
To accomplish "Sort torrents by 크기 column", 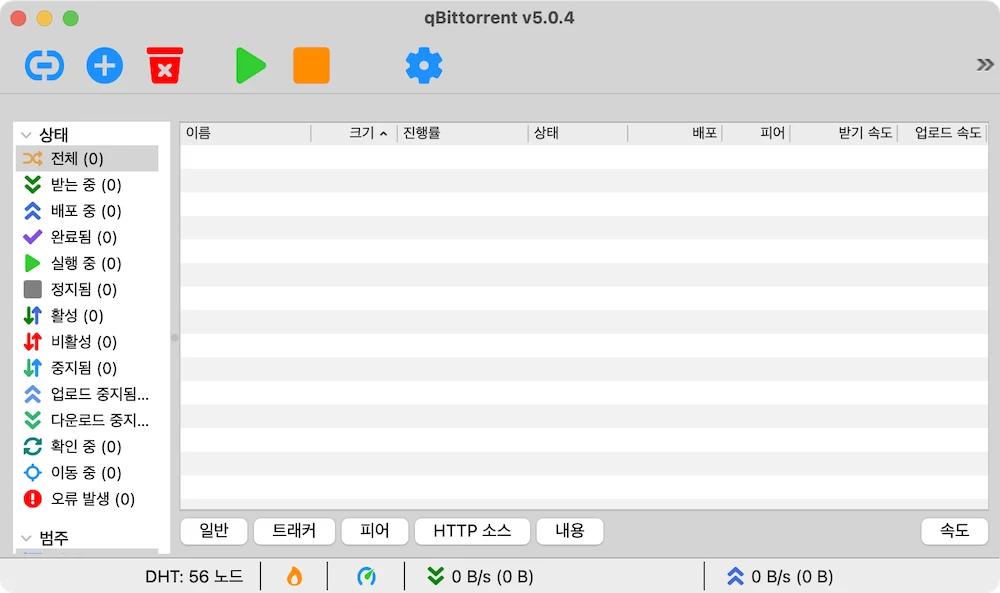I will coord(354,133).
